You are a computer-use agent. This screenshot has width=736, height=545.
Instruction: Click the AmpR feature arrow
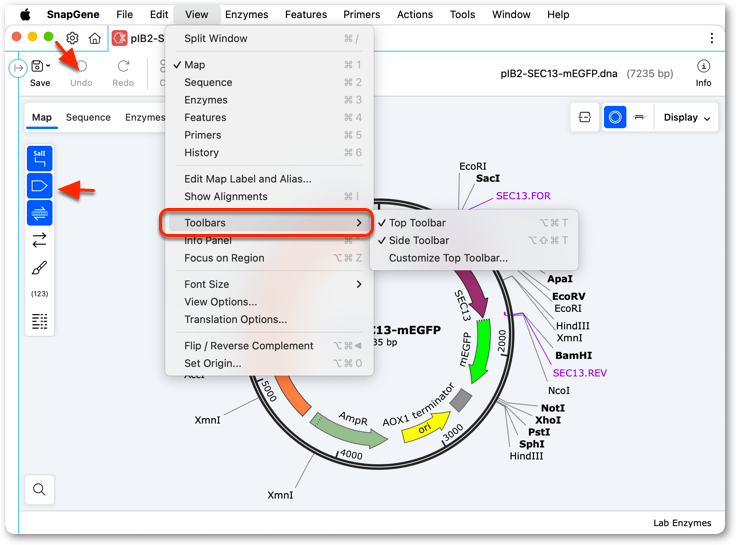click(348, 430)
